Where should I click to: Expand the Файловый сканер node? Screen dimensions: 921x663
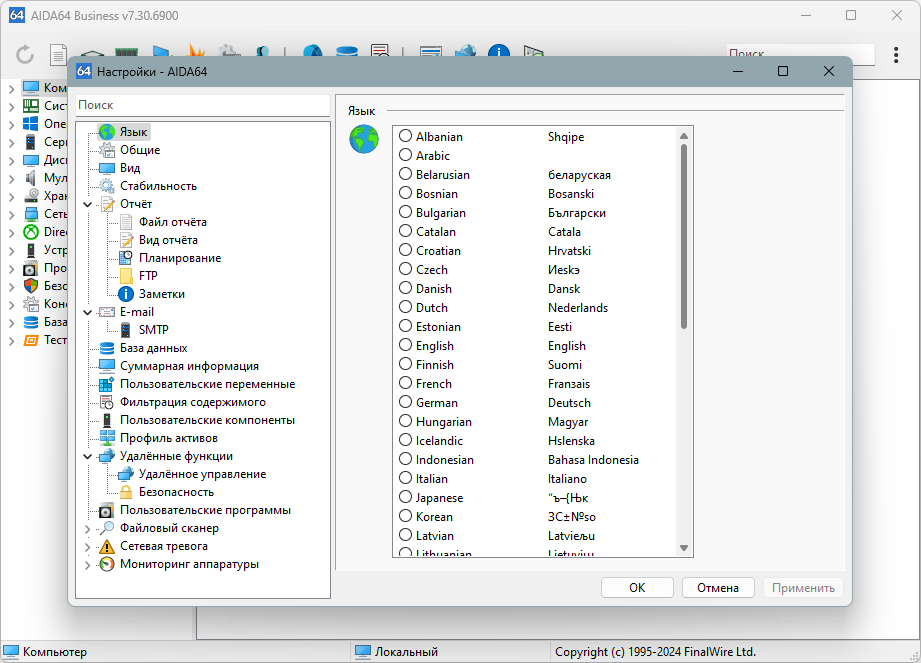88,529
